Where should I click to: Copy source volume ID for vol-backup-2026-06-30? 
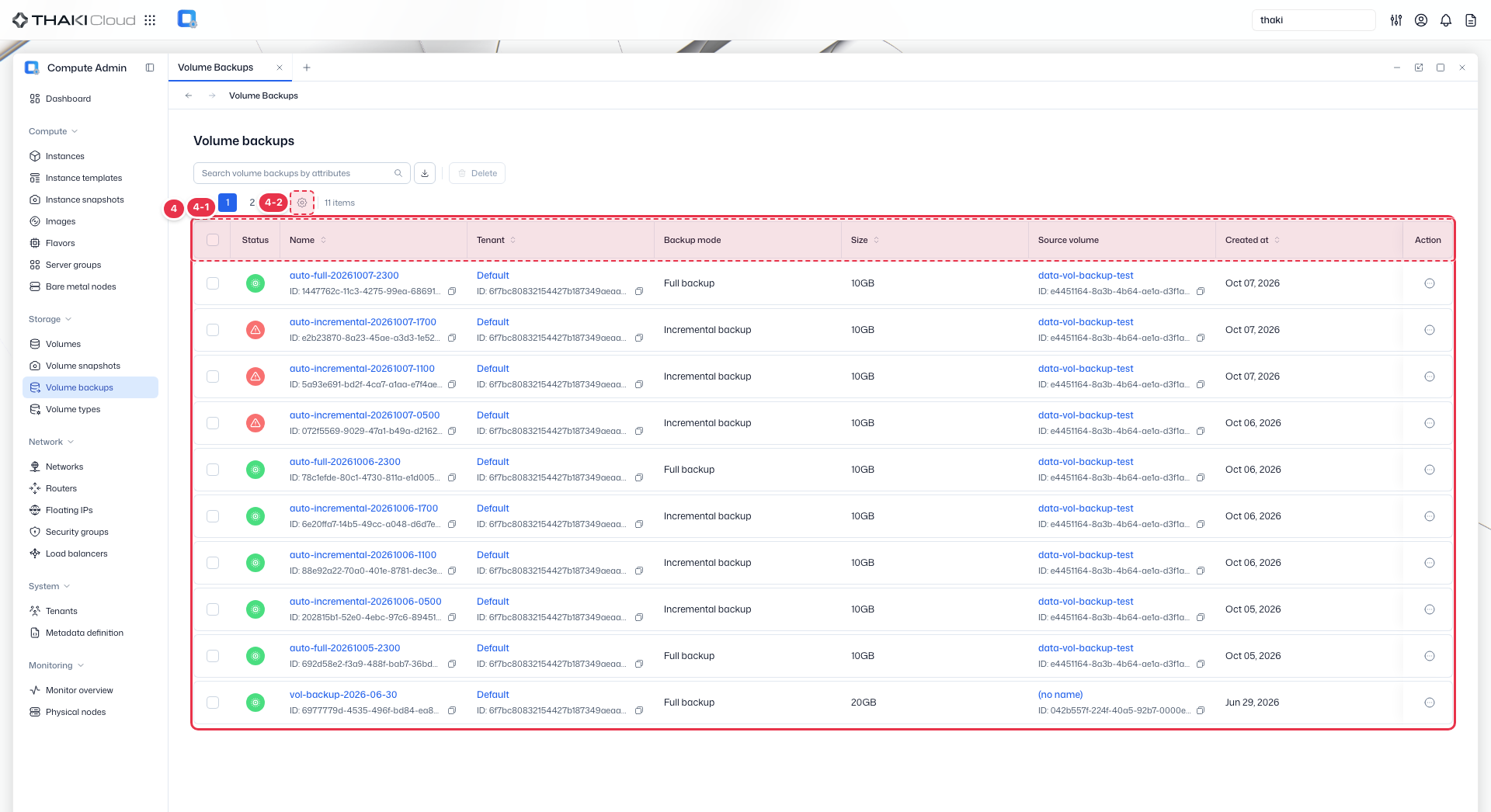click(1201, 710)
